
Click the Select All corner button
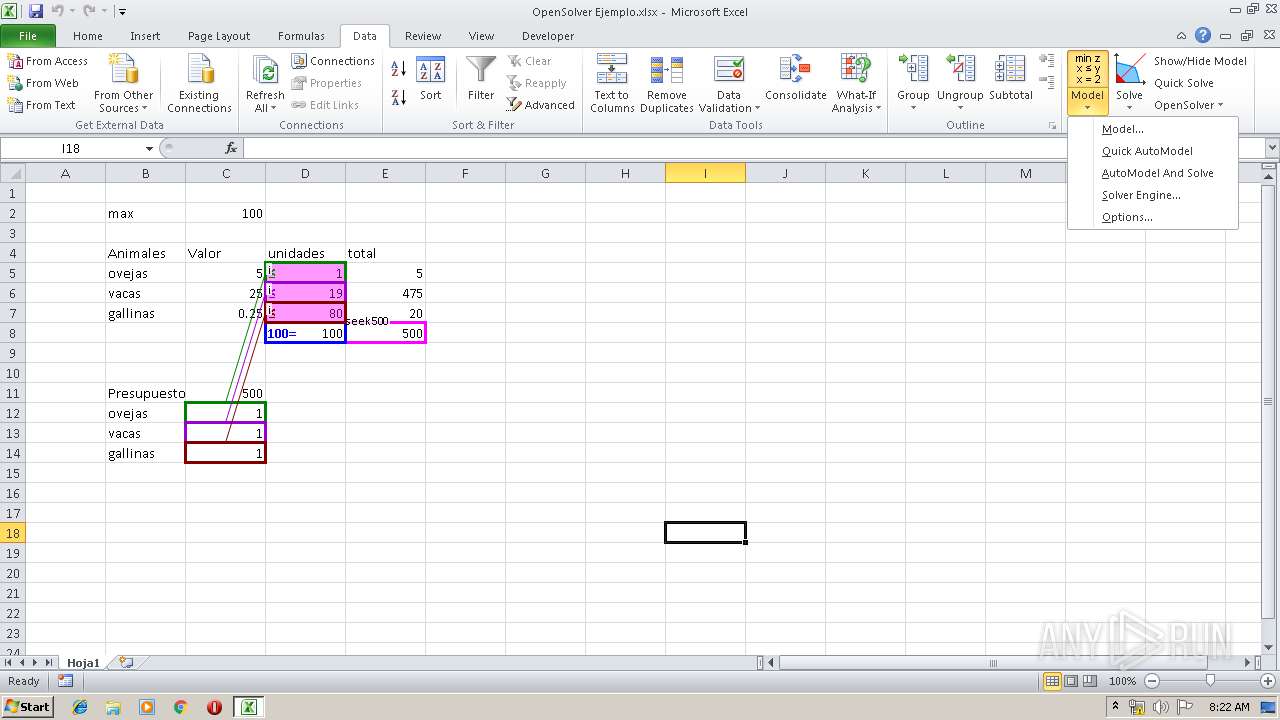pyautogui.click(x=13, y=173)
